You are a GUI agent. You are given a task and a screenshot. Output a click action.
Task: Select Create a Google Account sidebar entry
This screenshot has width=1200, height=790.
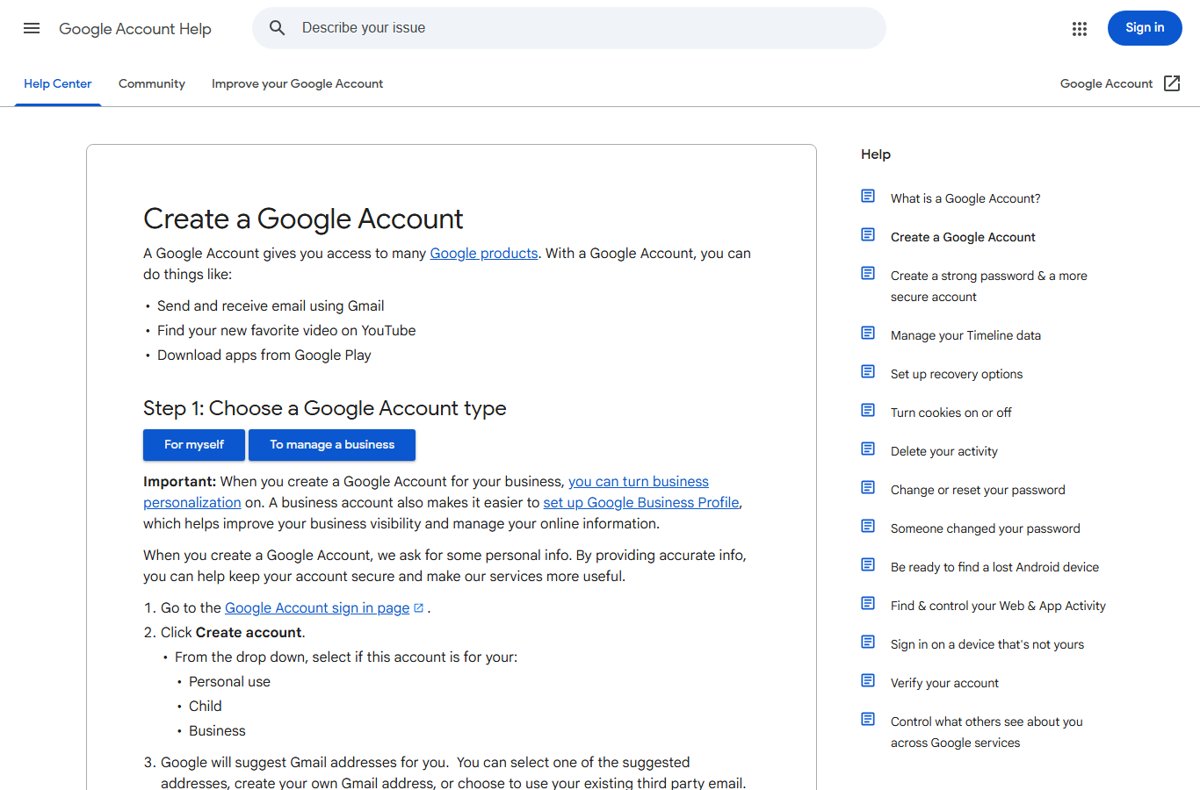(963, 237)
